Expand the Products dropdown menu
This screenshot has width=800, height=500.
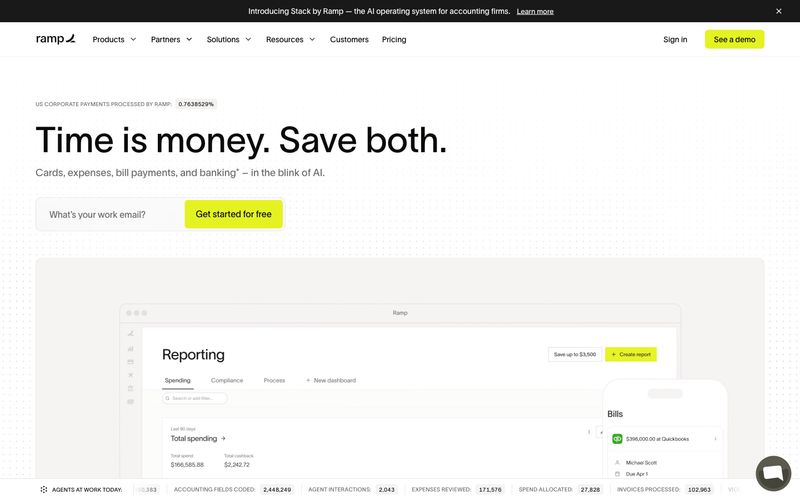click(x=114, y=39)
